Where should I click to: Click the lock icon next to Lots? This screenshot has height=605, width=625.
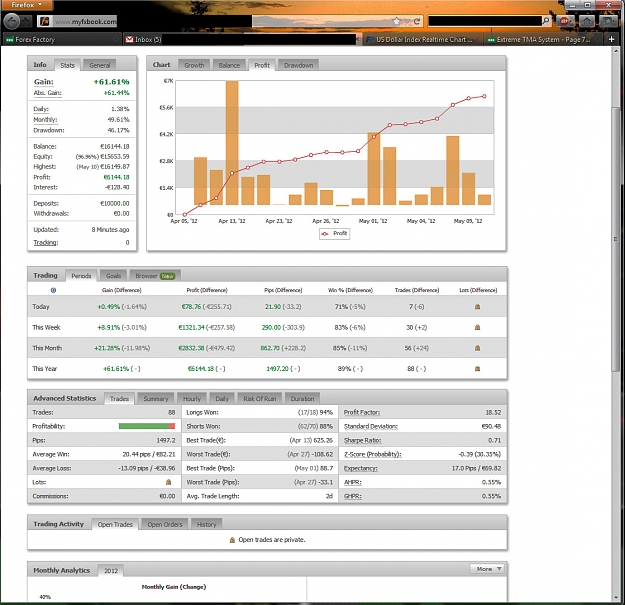pos(169,482)
